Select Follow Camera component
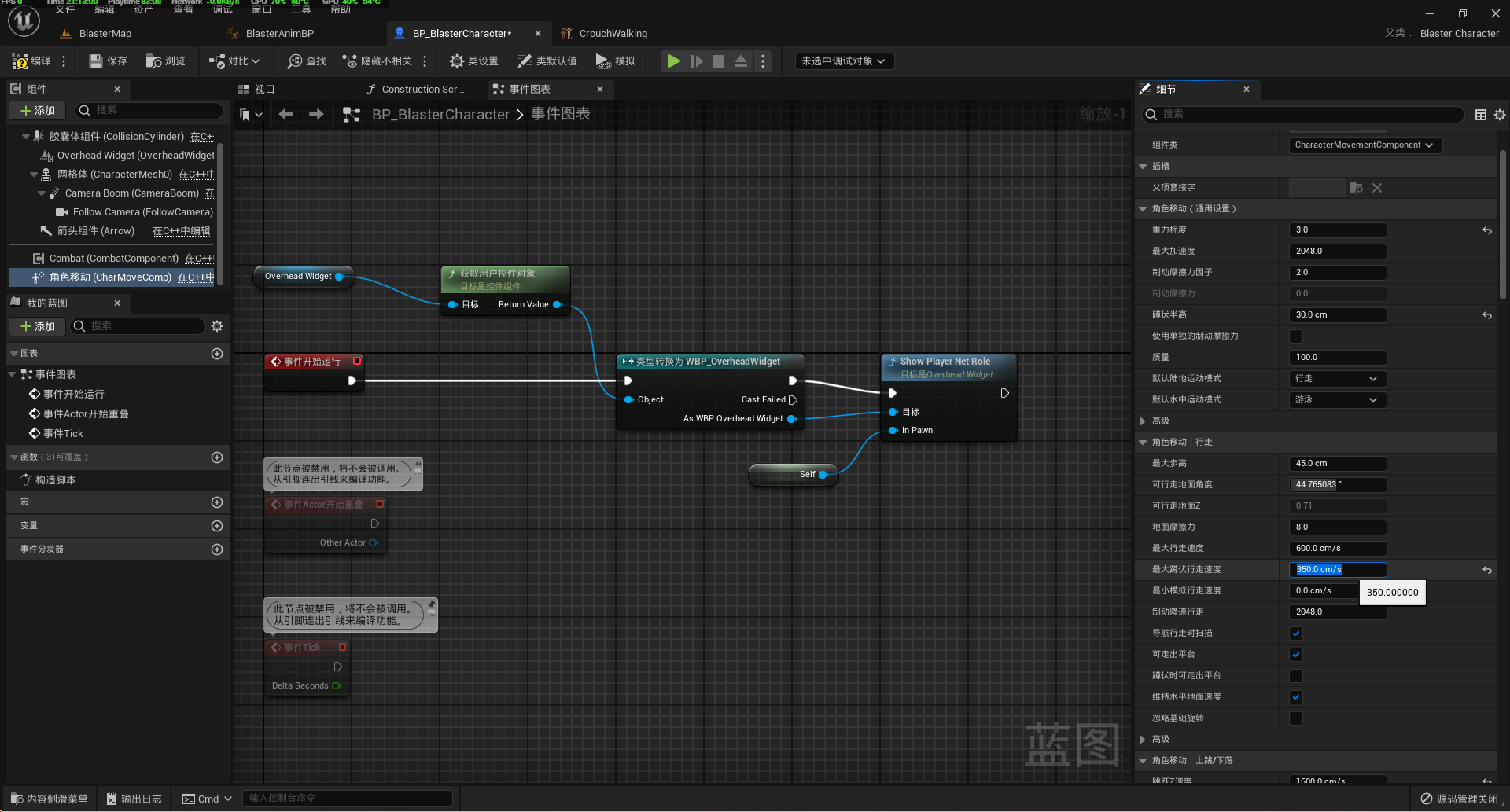Viewport: 1510px width, 812px height. pyautogui.click(x=135, y=212)
